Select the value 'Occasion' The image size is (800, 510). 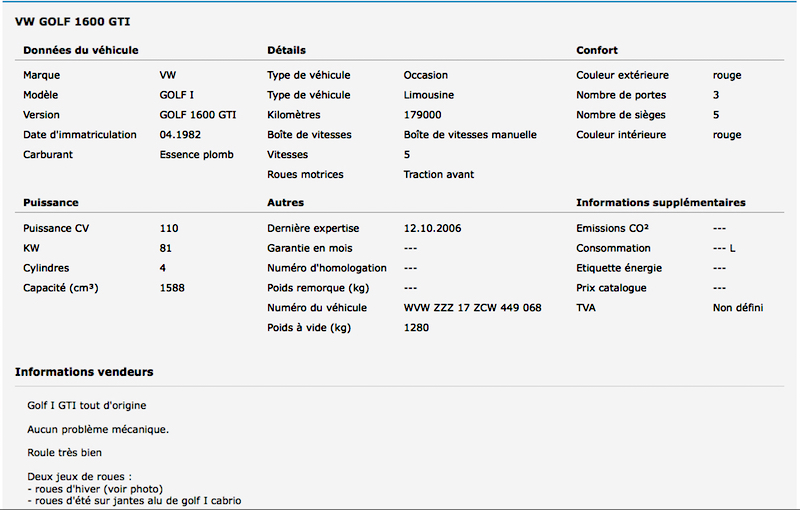(x=426, y=75)
